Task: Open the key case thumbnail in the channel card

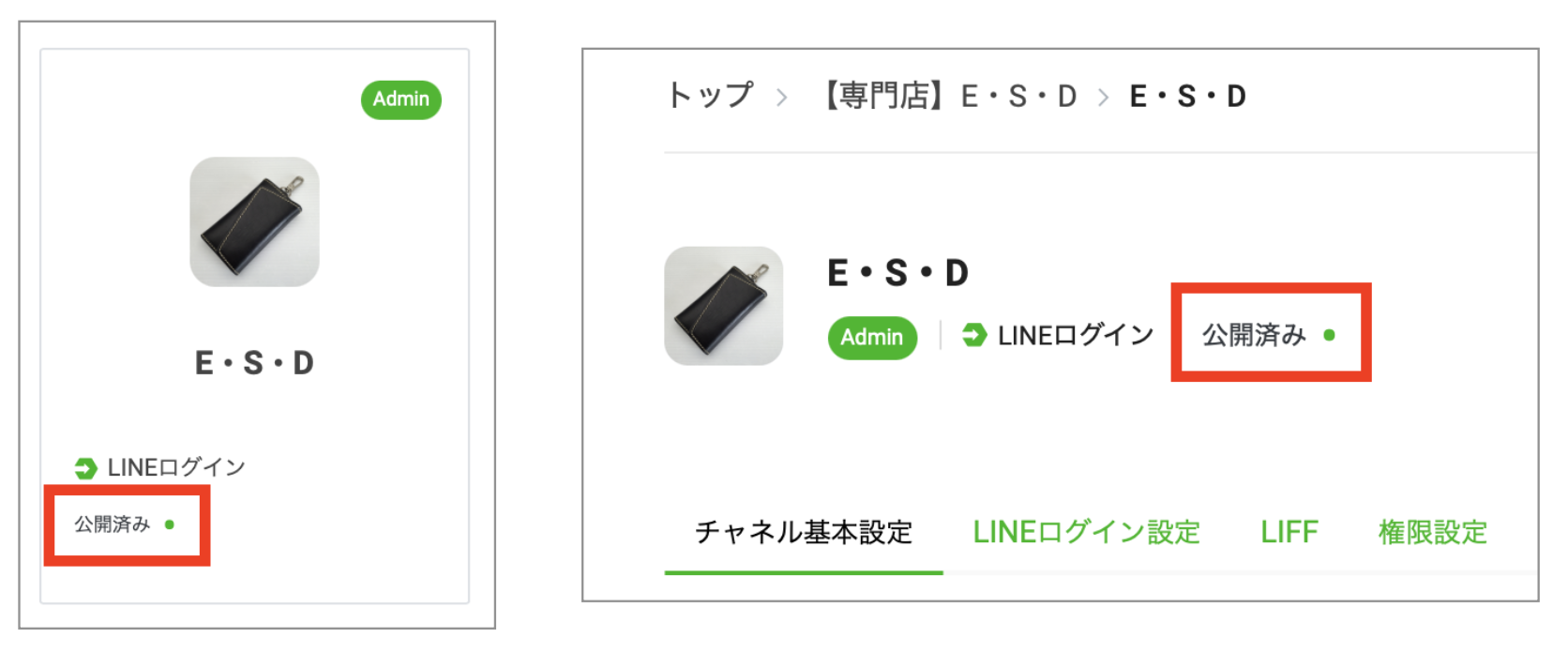Action: pos(254,221)
